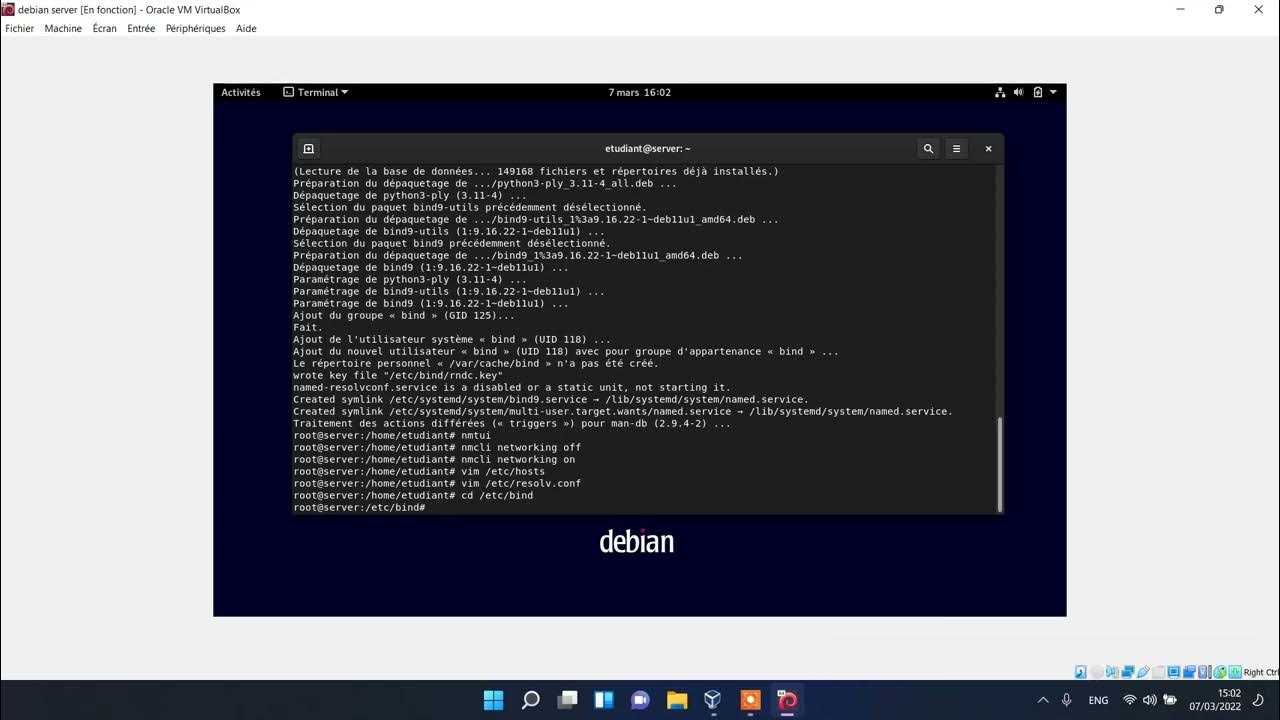The image size is (1280, 720).
Task: Open the Fichier menu
Action: pos(20,28)
